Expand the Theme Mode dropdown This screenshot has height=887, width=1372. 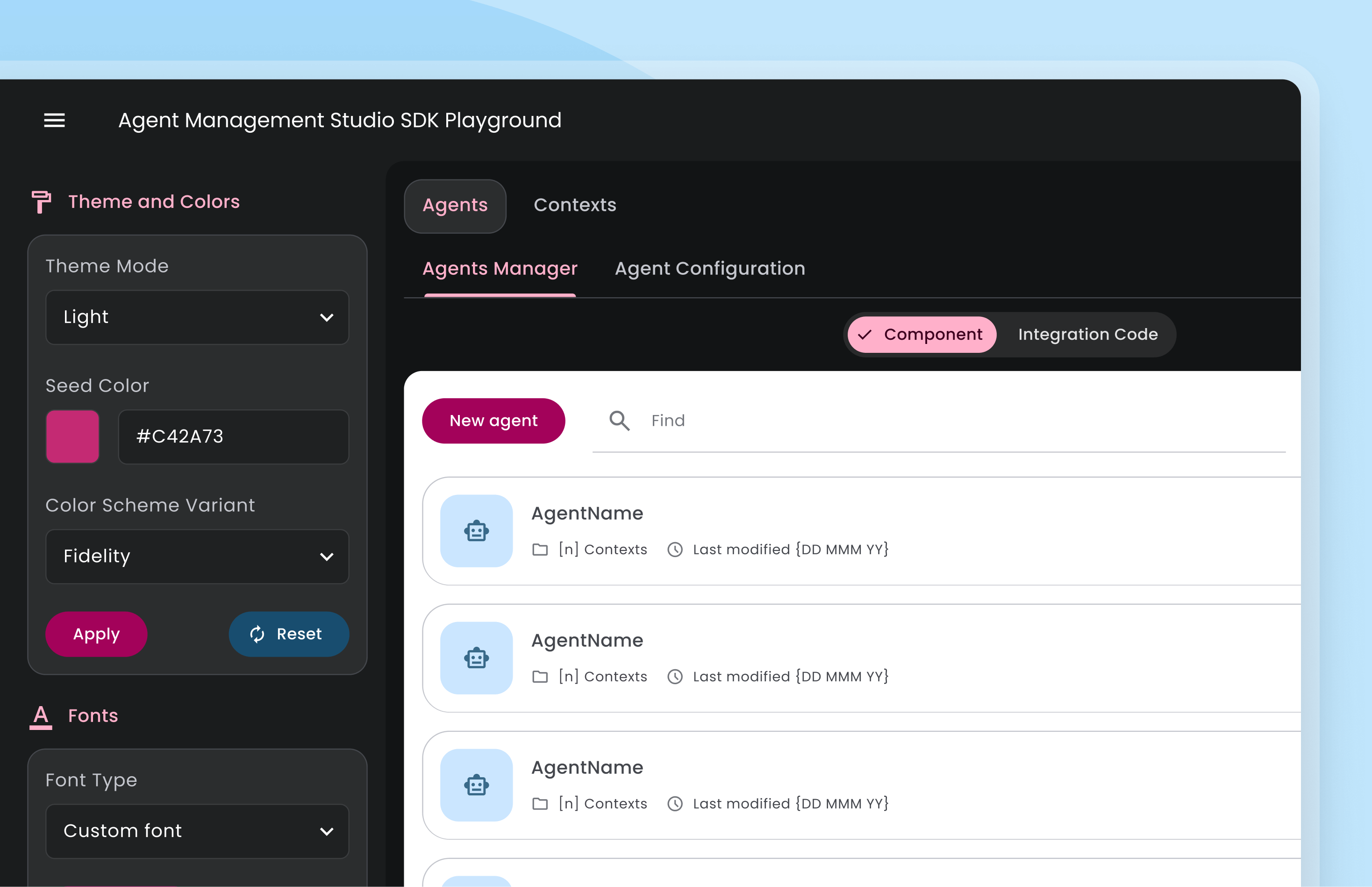click(x=197, y=317)
